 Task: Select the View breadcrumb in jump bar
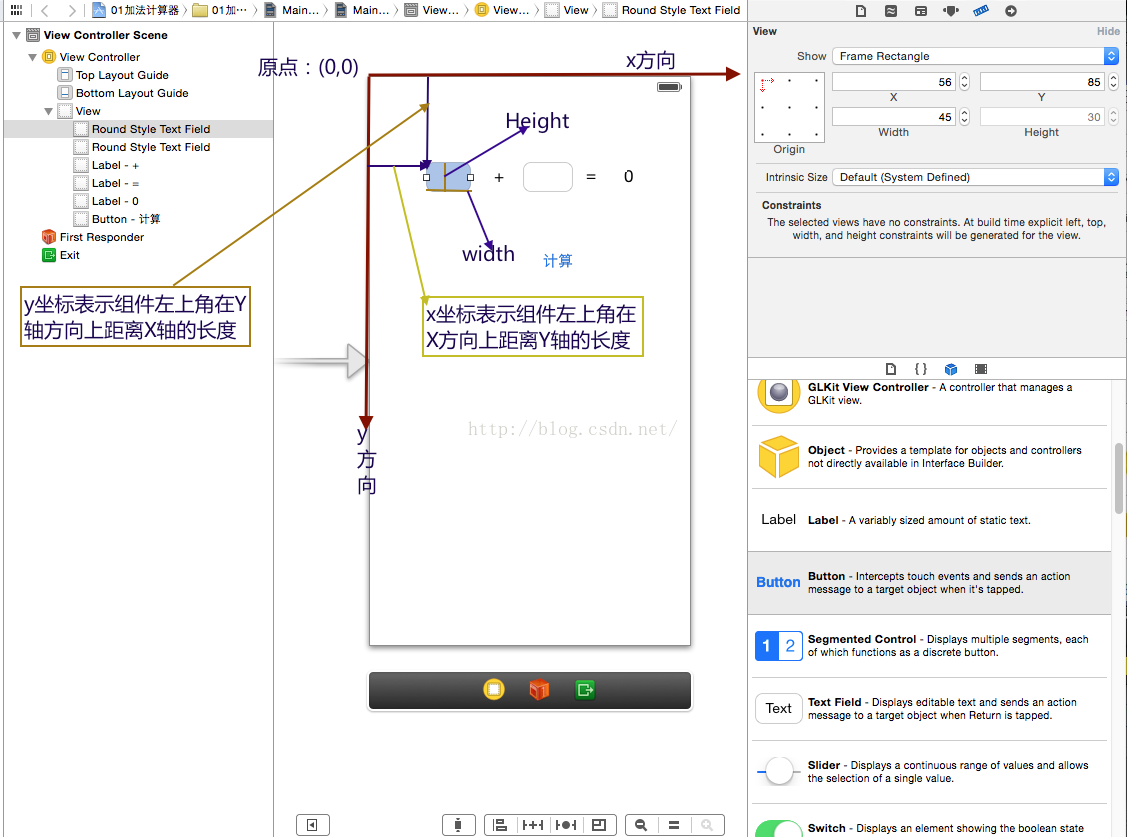click(567, 10)
